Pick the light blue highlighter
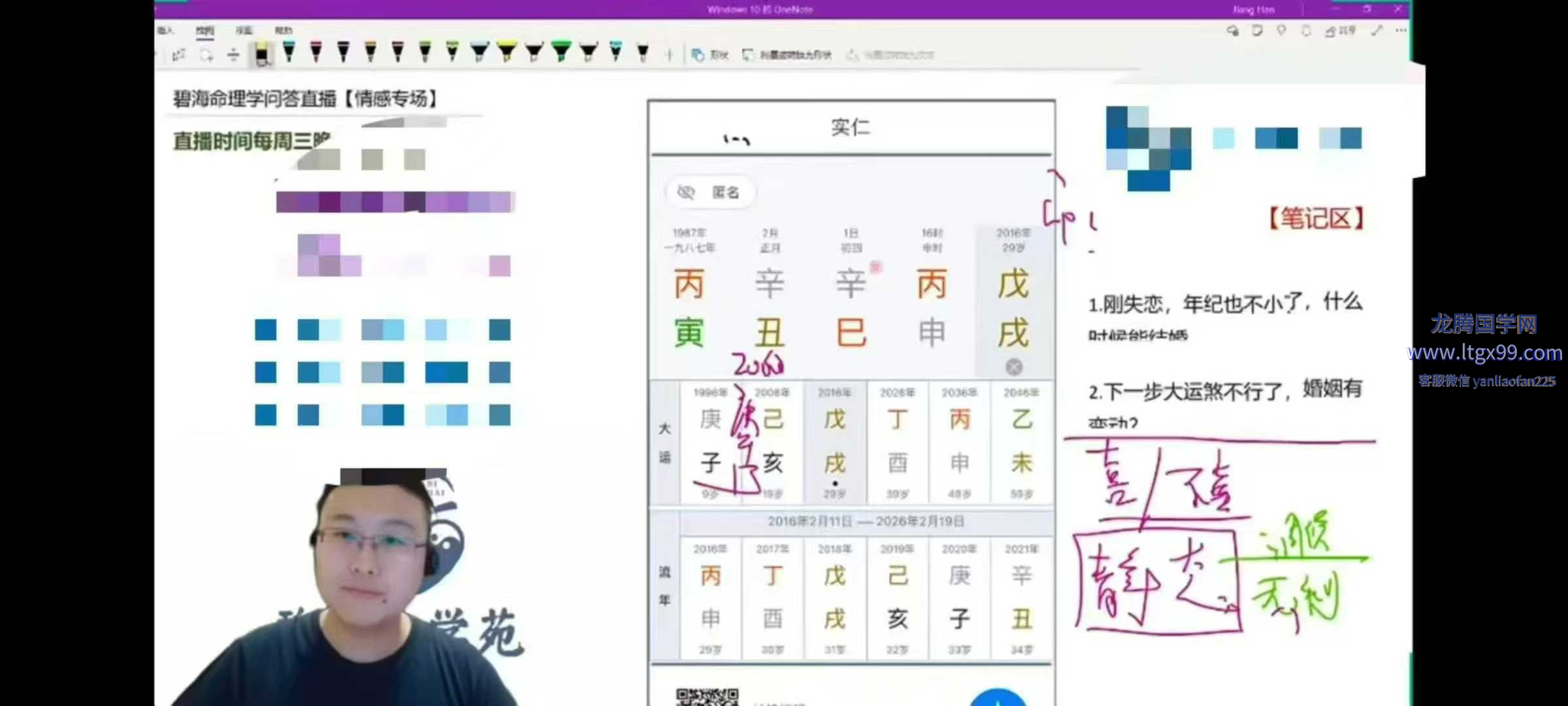Viewport: 1568px width, 706px height. [x=479, y=51]
